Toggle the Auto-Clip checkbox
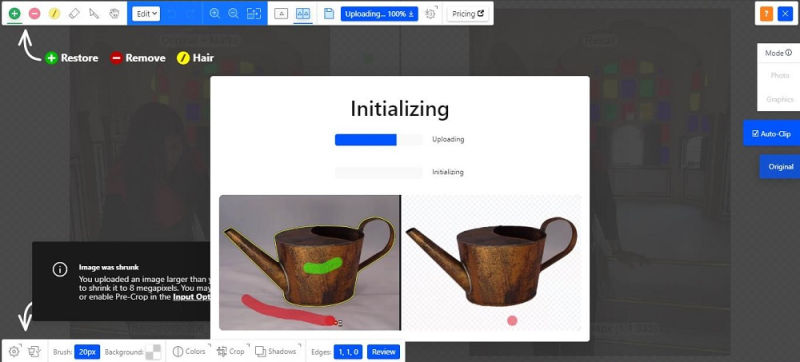The image size is (800, 362). 756,134
